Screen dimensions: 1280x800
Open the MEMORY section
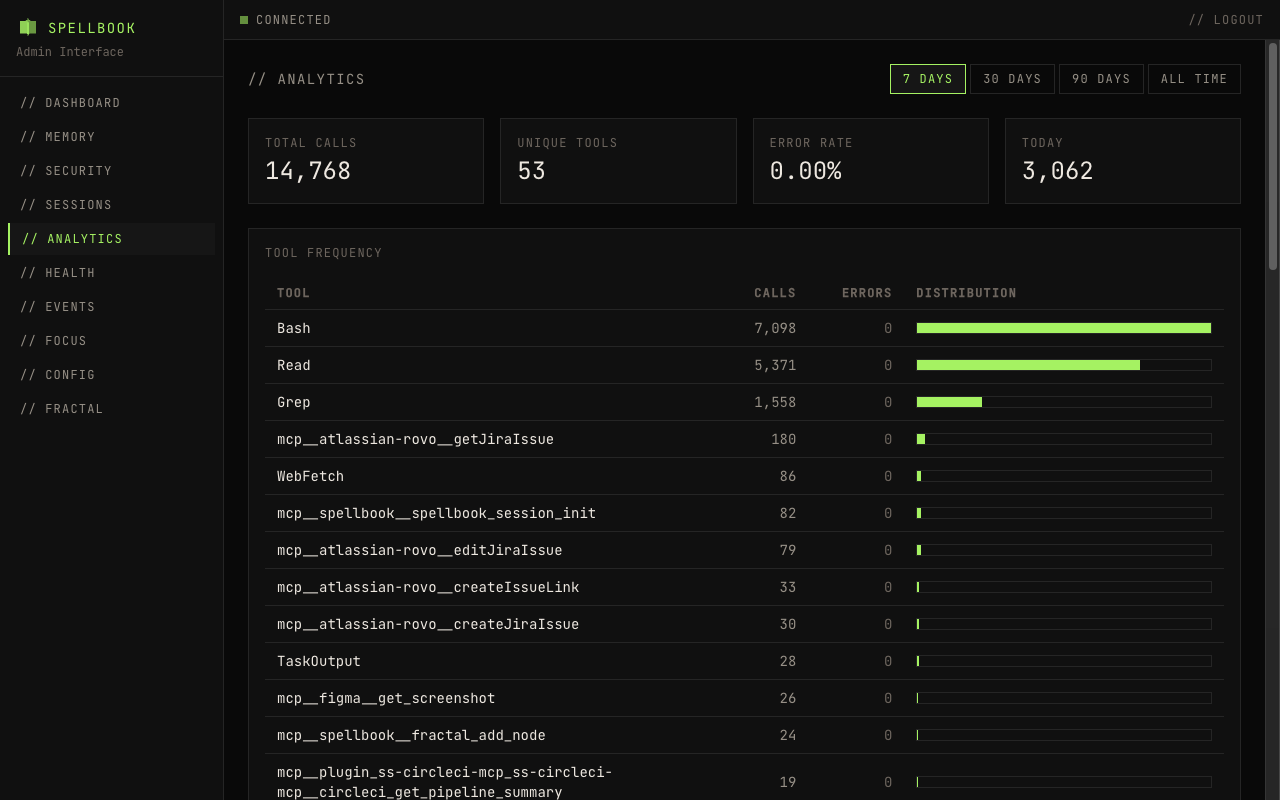60,136
